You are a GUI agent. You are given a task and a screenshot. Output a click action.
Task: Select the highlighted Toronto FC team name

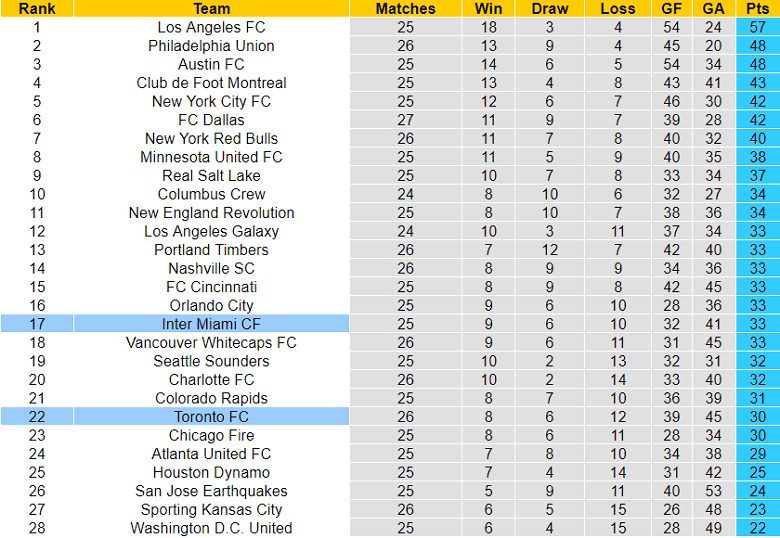click(211, 417)
